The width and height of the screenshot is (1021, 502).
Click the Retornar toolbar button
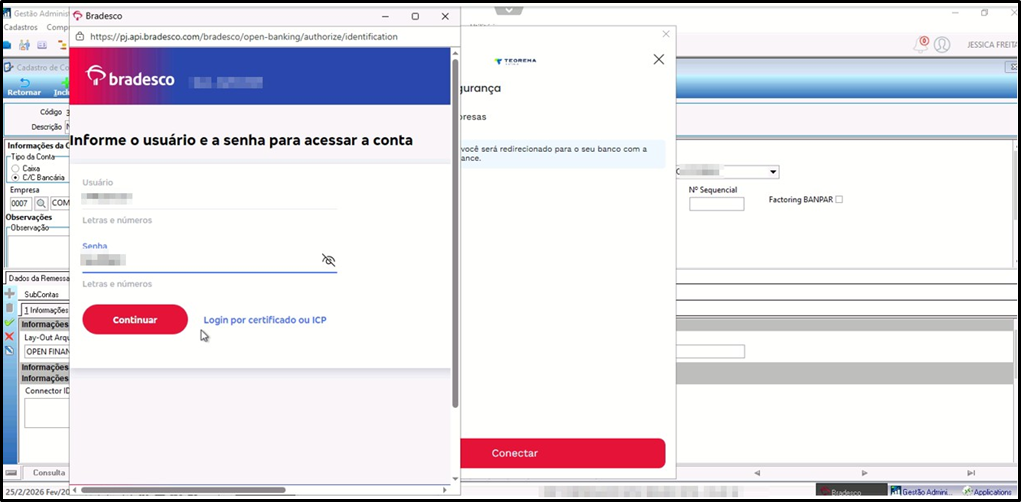[x=23, y=87]
